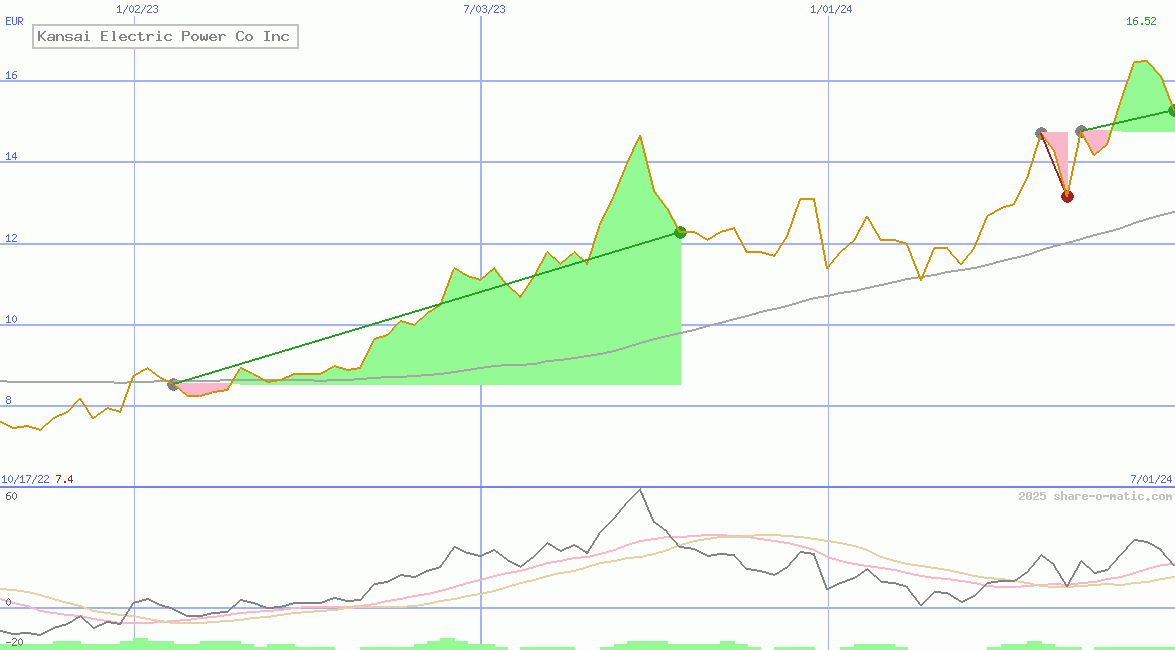Click the gray marker where the red line begins

(x=1041, y=133)
